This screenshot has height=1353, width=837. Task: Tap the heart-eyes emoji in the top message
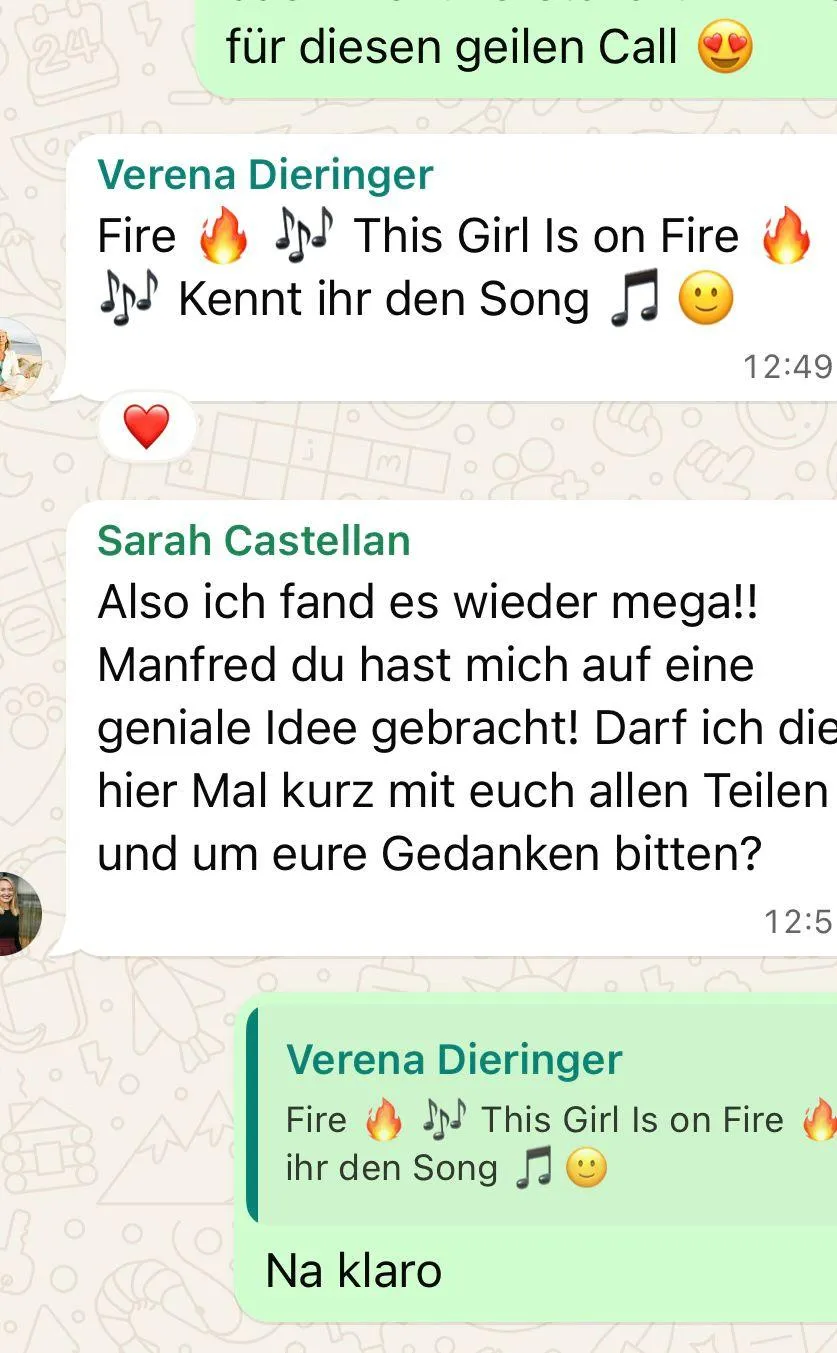tap(725, 47)
